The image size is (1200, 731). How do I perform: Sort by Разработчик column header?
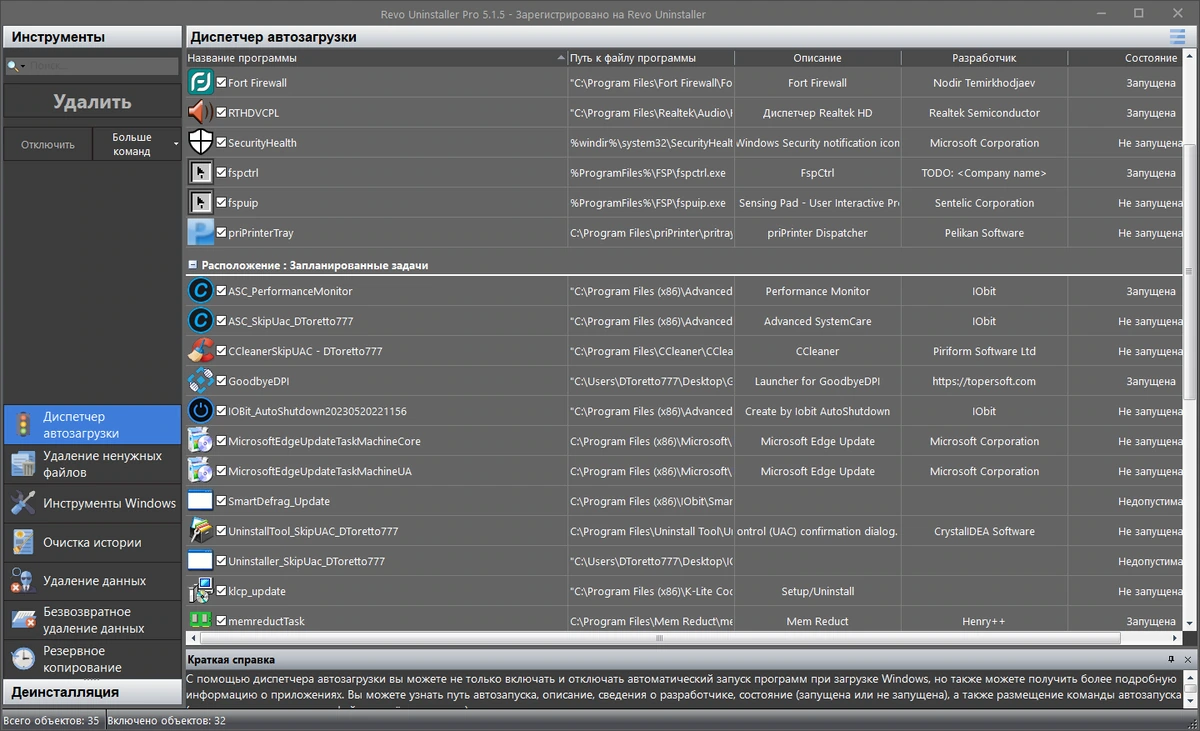[x=984, y=58]
